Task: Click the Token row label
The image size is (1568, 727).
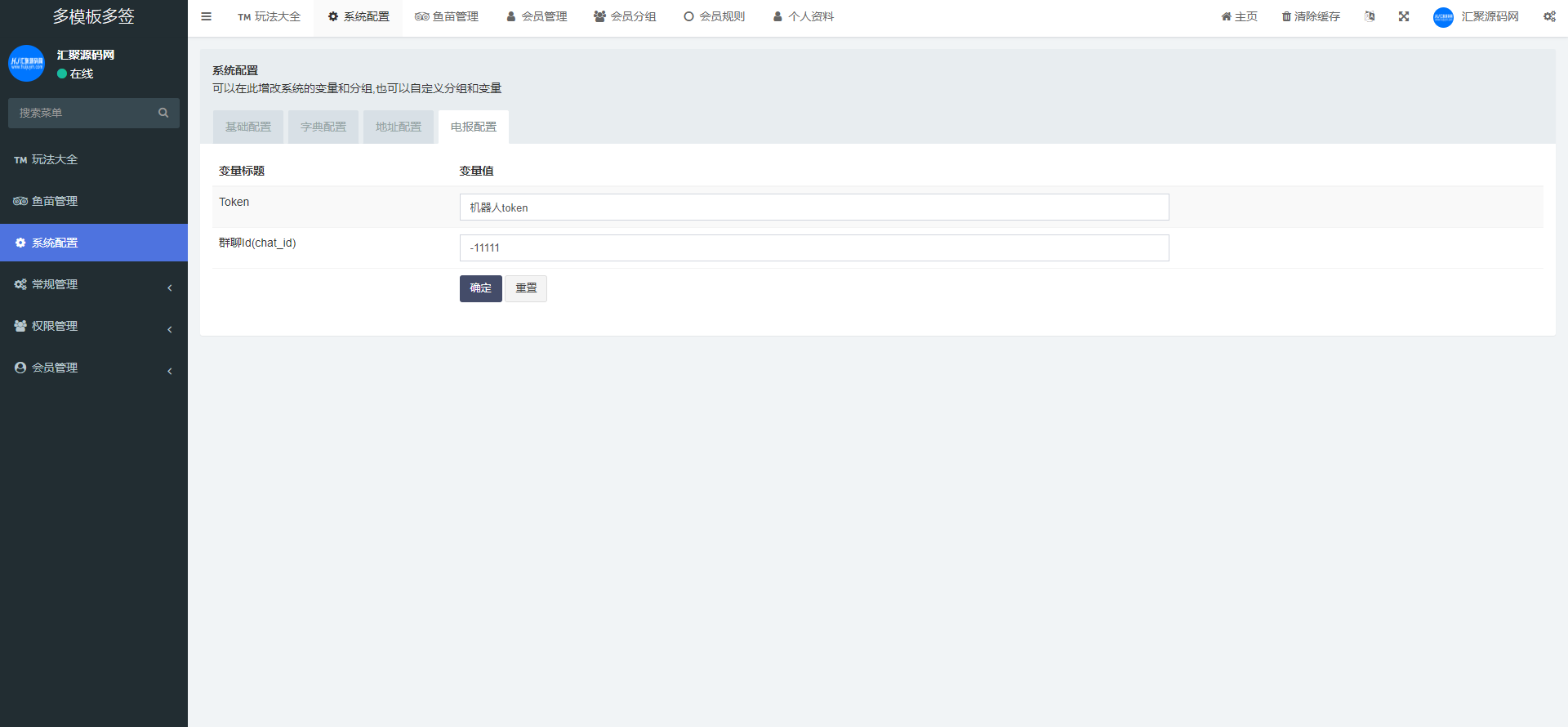Action: [x=234, y=202]
